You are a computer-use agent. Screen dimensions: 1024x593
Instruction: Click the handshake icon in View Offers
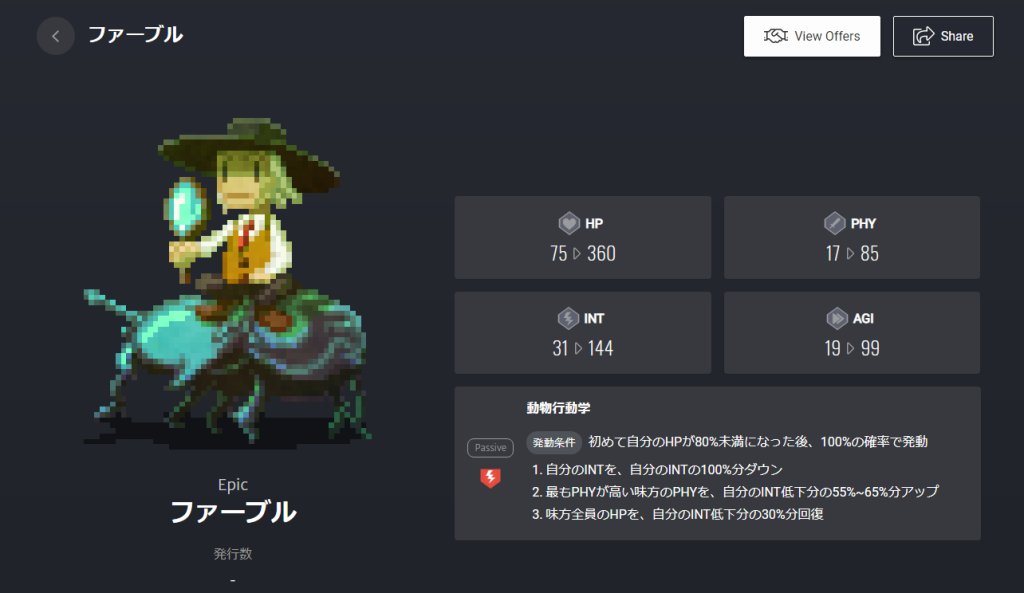pyautogui.click(x=776, y=36)
